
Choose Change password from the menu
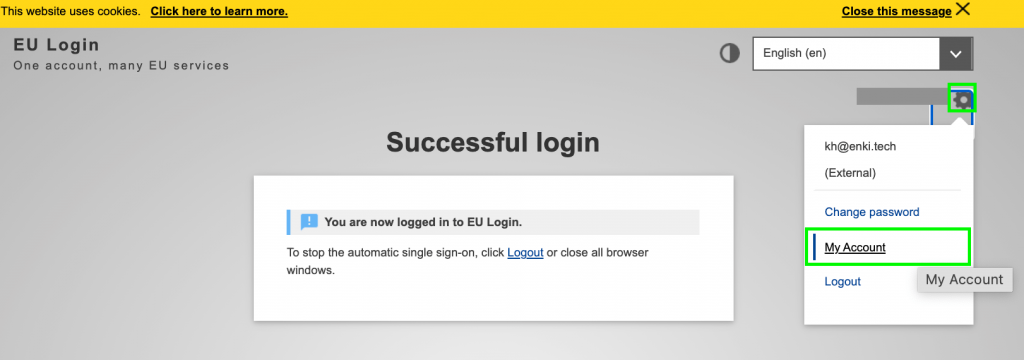pos(872,212)
